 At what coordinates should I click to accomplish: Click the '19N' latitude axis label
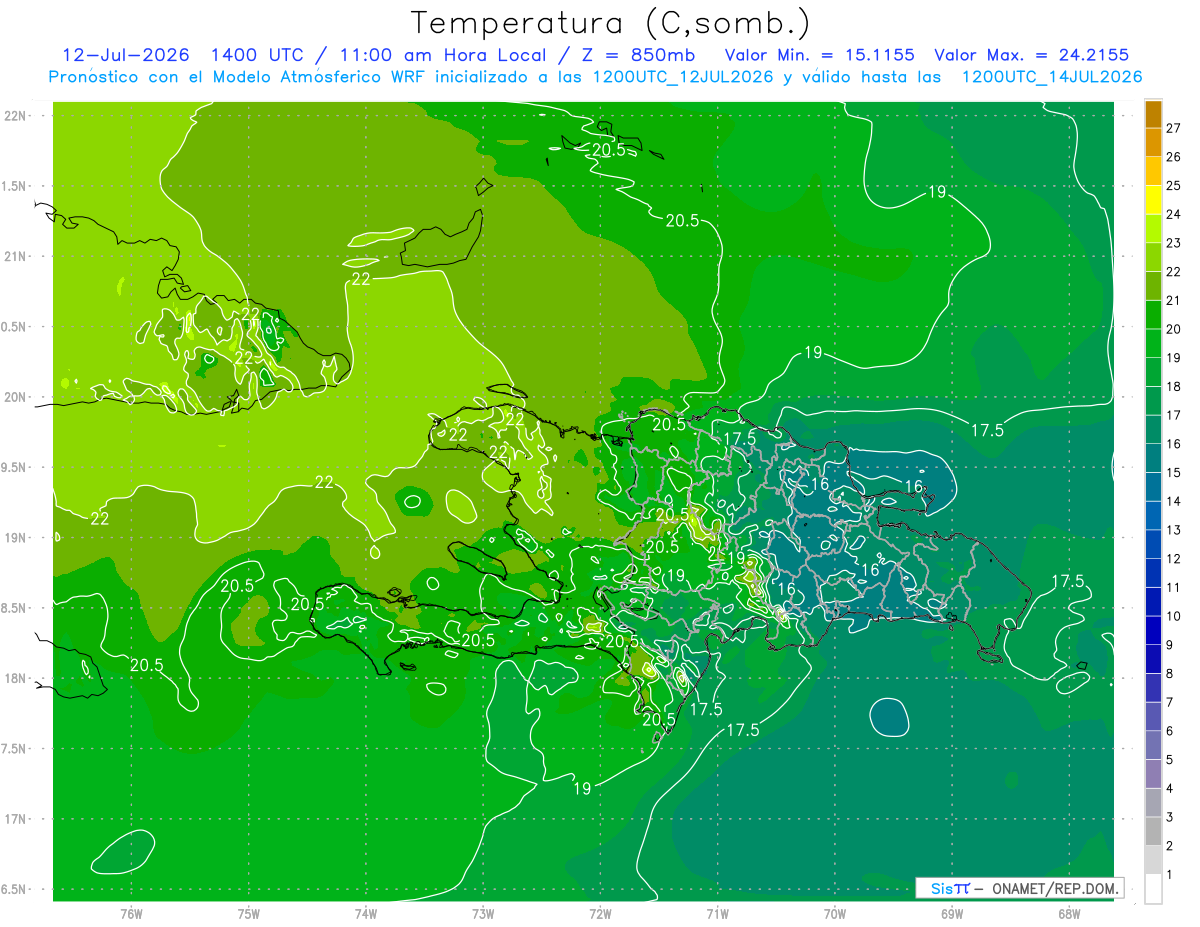click(14, 538)
